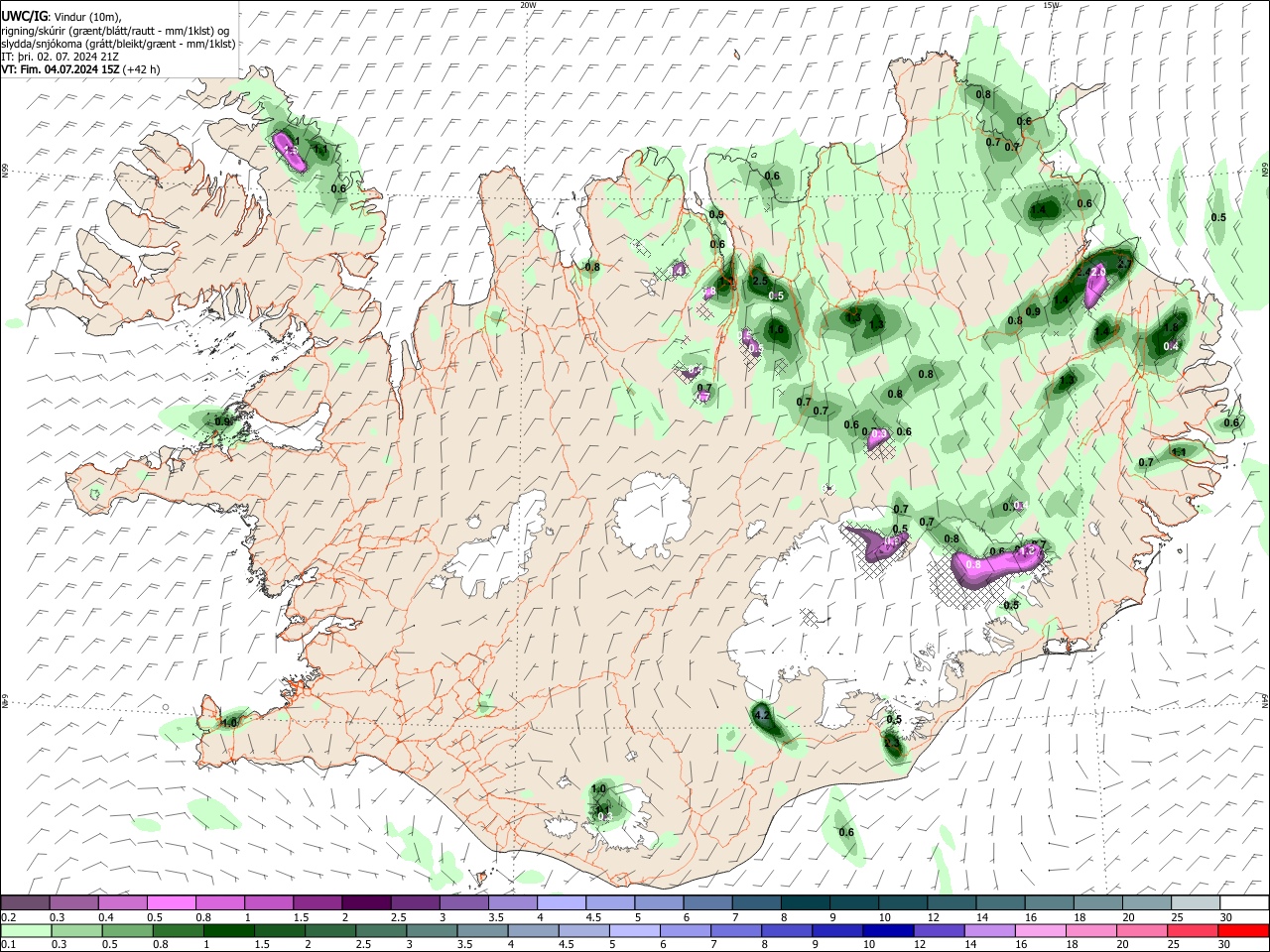
Task: Click the 2.5 precipitation value on the map
Action: click(x=760, y=282)
